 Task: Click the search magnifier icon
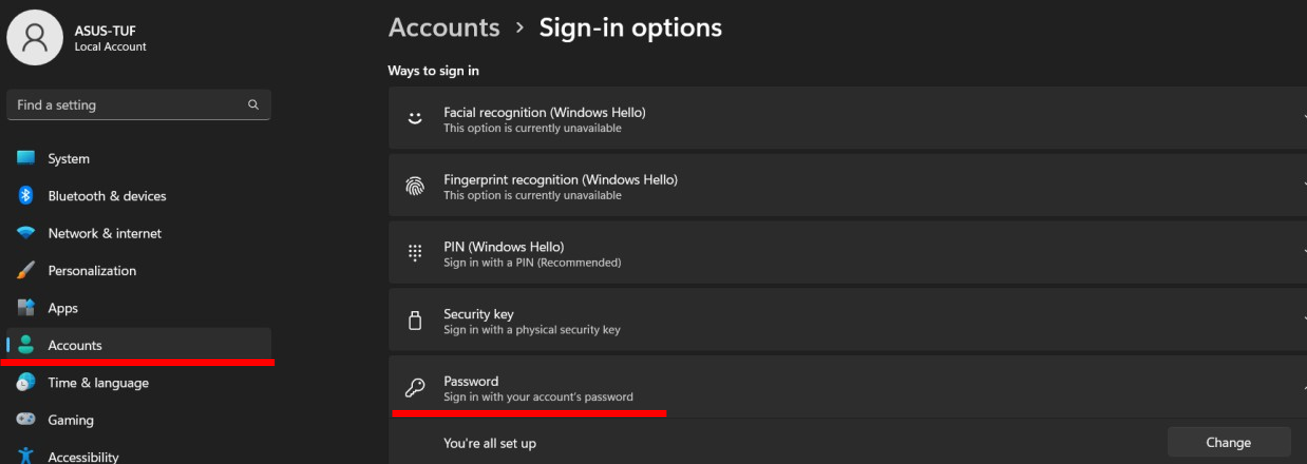tap(253, 105)
